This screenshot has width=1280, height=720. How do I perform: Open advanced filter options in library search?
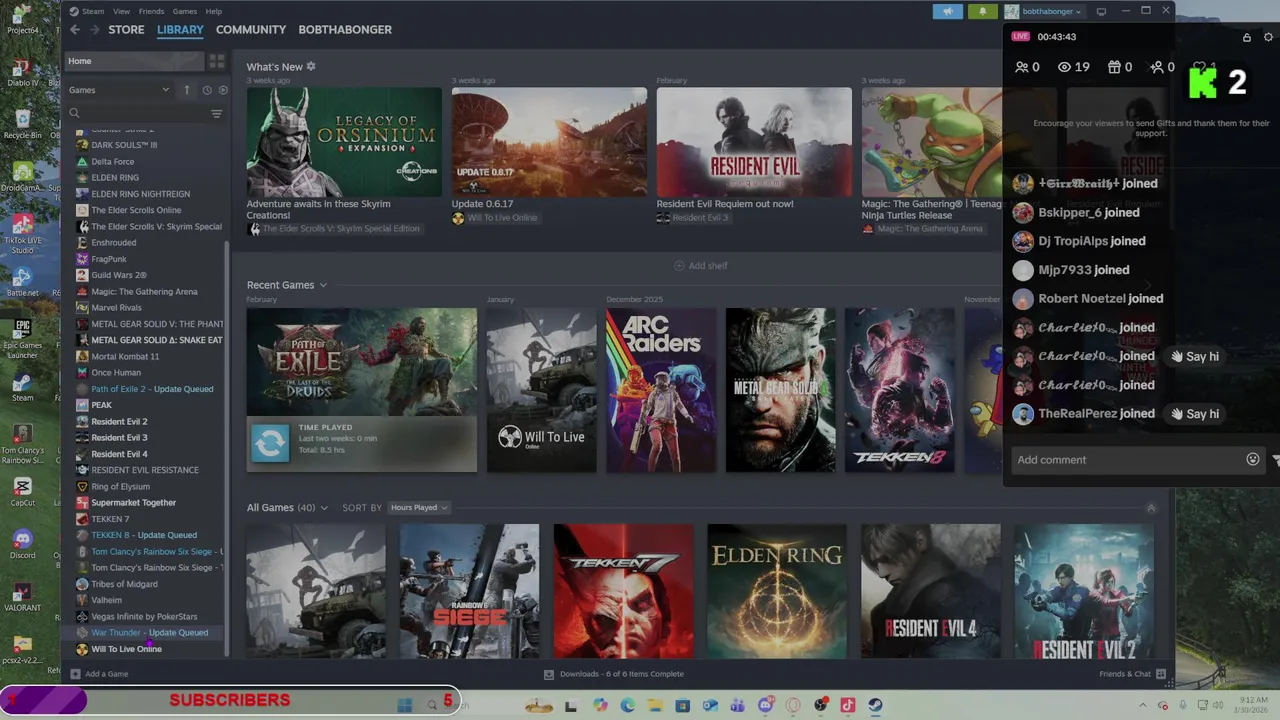click(x=216, y=114)
